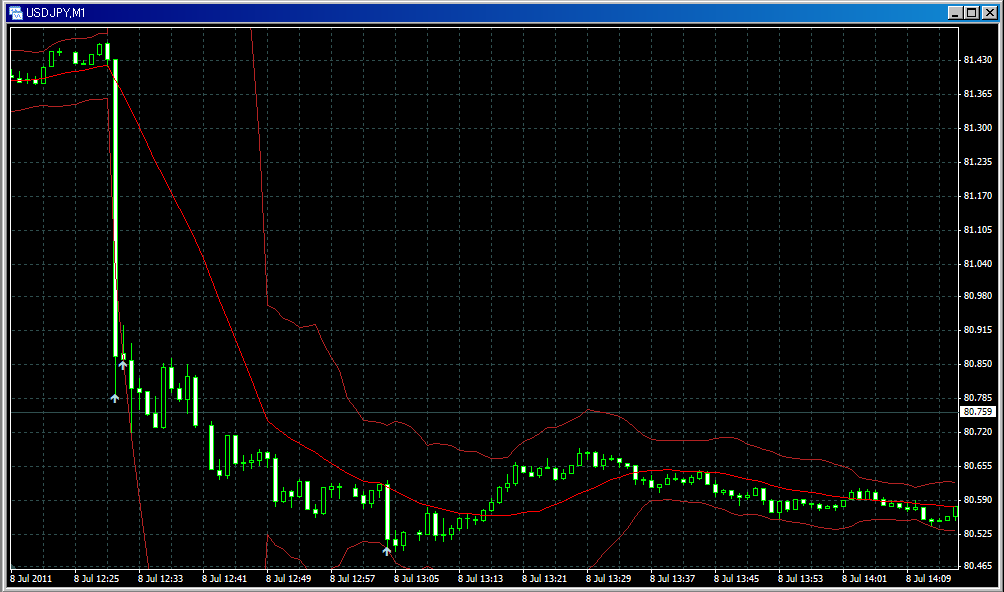Click the blue arrow marker near 80.785
The width and height of the screenshot is (1004, 592).
[x=114, y=398]
